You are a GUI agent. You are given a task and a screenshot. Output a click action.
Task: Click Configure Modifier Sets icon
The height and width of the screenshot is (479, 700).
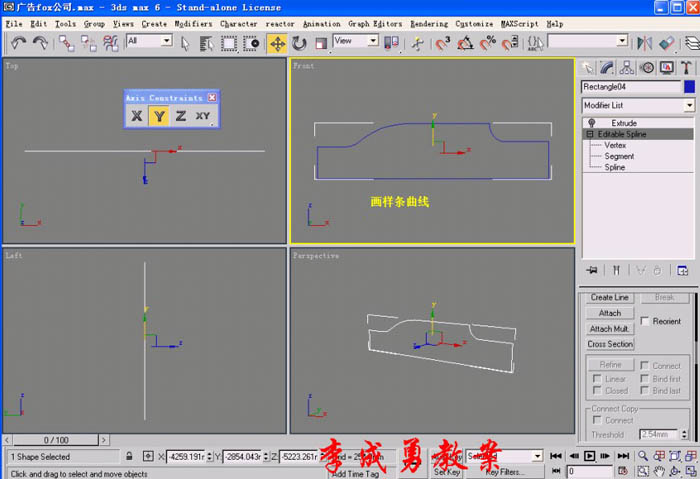[x=682, y=271]
